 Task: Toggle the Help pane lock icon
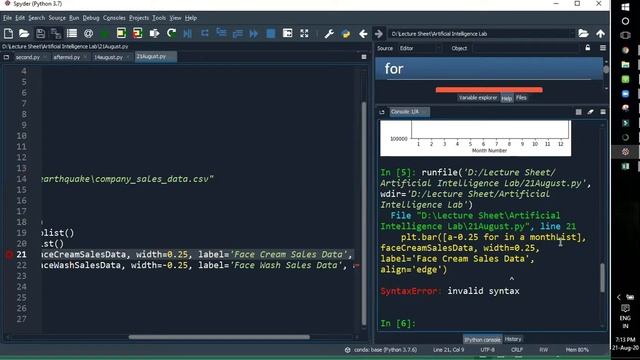coord(588,48)
